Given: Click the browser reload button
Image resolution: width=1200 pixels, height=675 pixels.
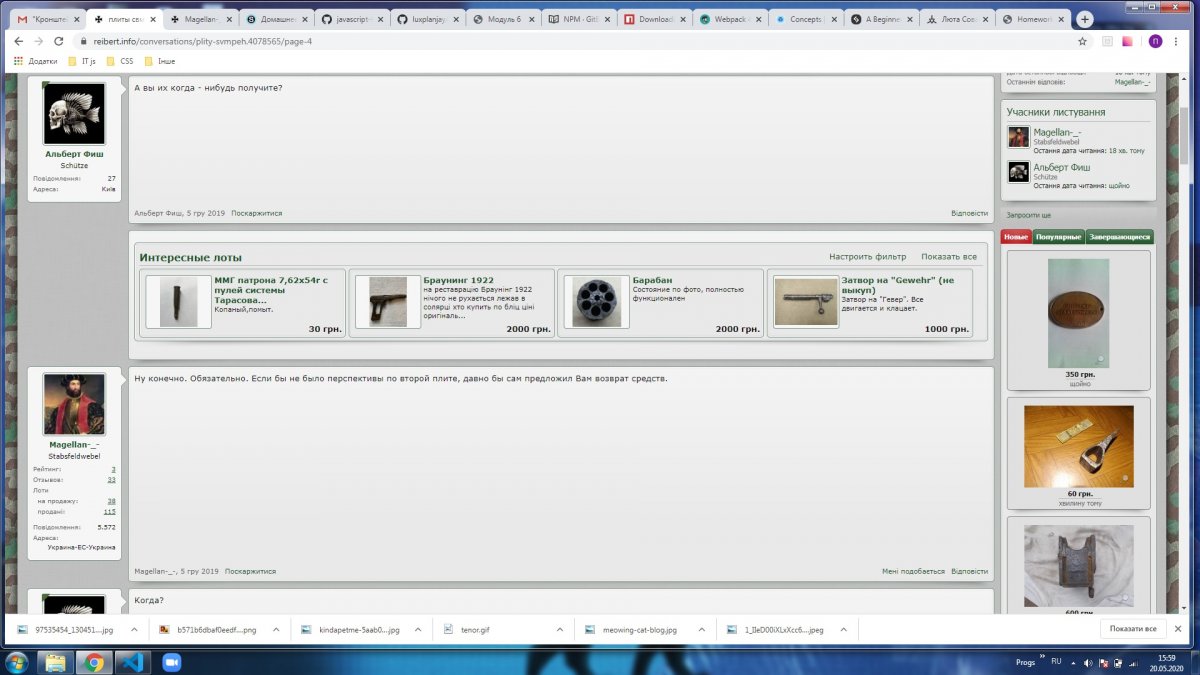Looking at the screenshot, I should coord(59,41).
